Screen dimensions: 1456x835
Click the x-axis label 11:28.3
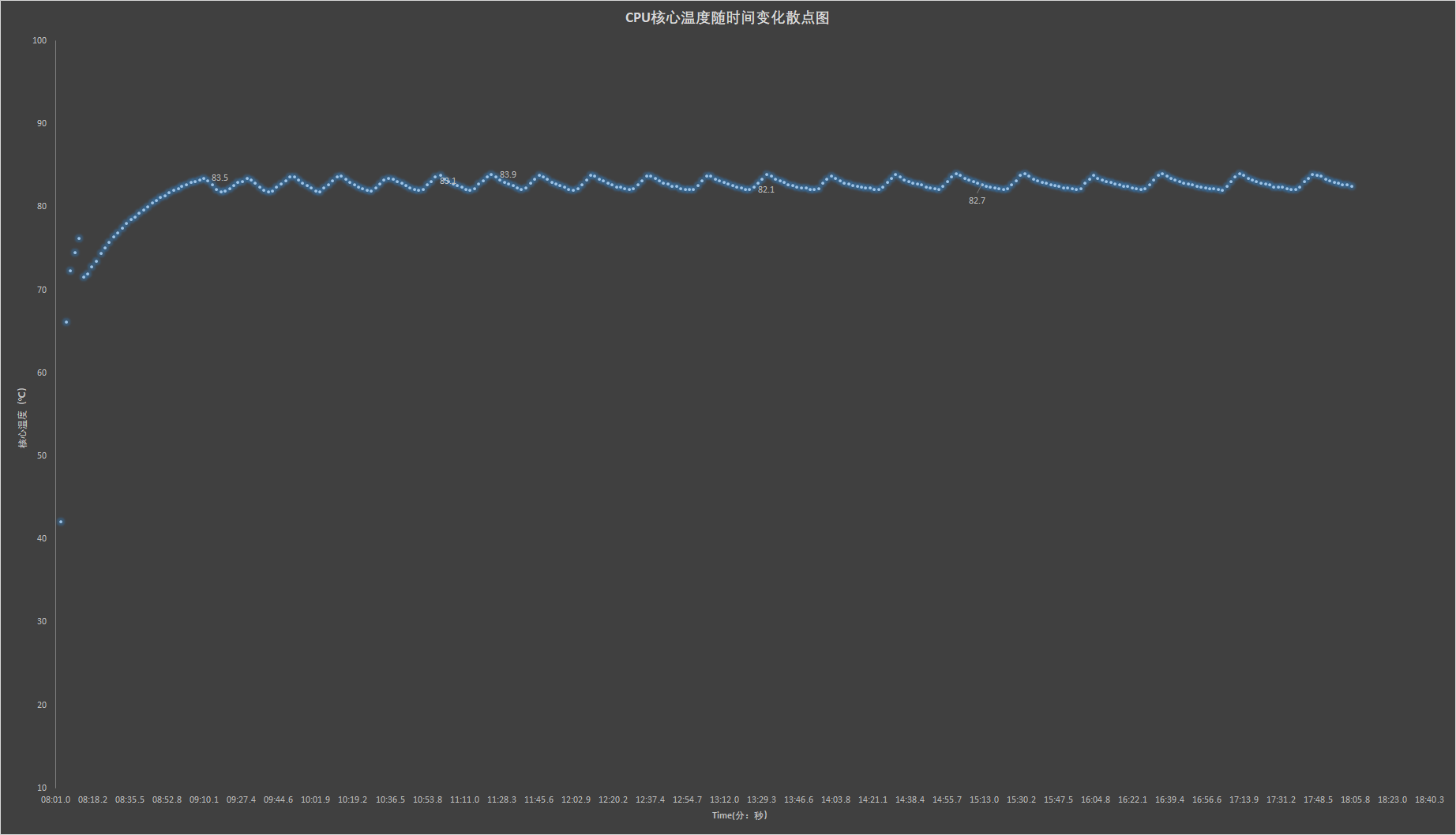tap(501, 799)
